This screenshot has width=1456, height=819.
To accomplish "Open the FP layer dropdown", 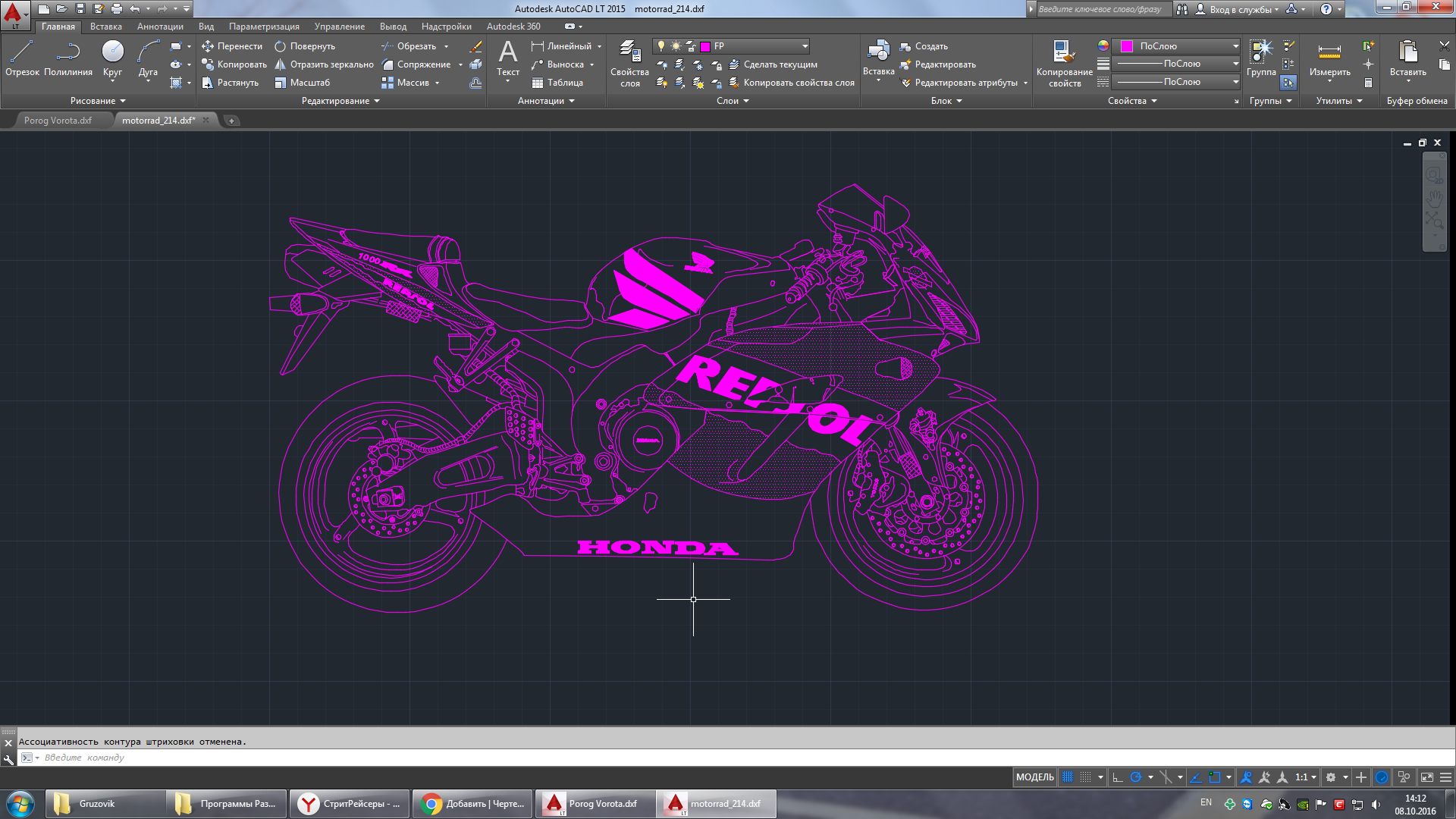I will [805, 46].
